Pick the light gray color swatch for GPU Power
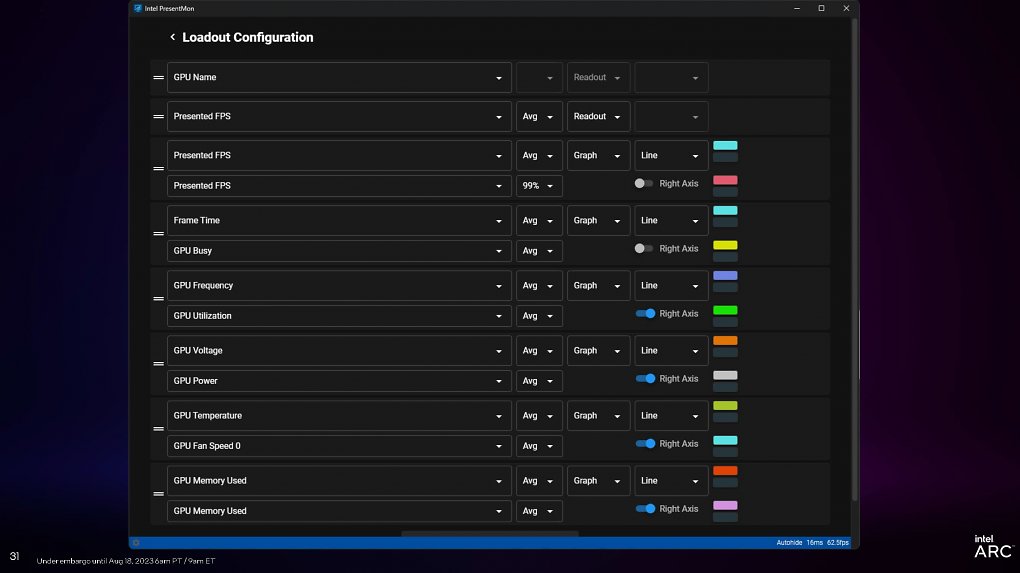The width and height of the screenshot is (1020, 573). (x=725, y=375)
